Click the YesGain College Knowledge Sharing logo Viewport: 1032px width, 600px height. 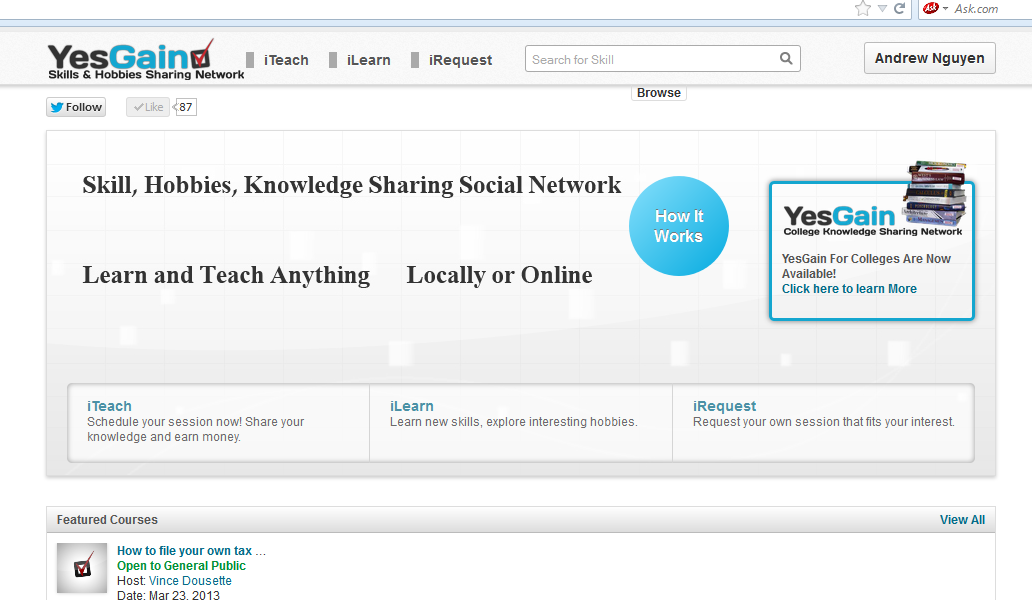pyautogui.click(x=871, y=221)
